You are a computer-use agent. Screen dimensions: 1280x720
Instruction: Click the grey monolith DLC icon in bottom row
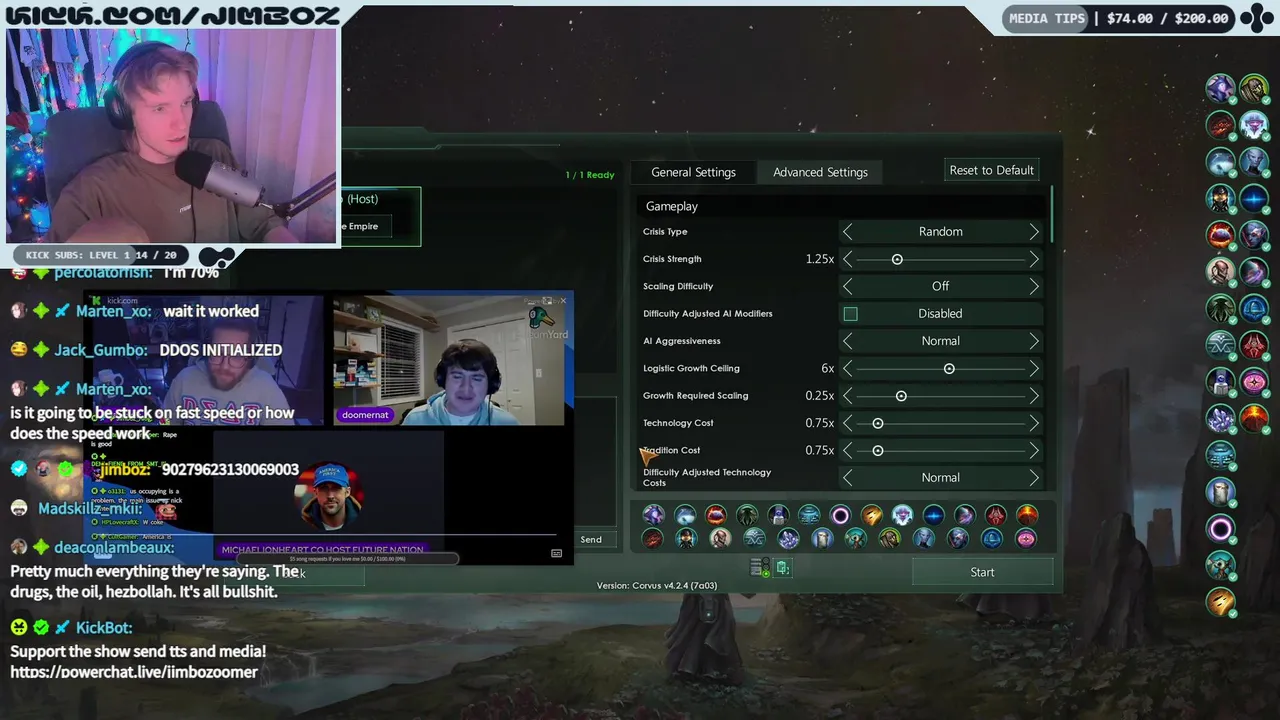point(822,538)
